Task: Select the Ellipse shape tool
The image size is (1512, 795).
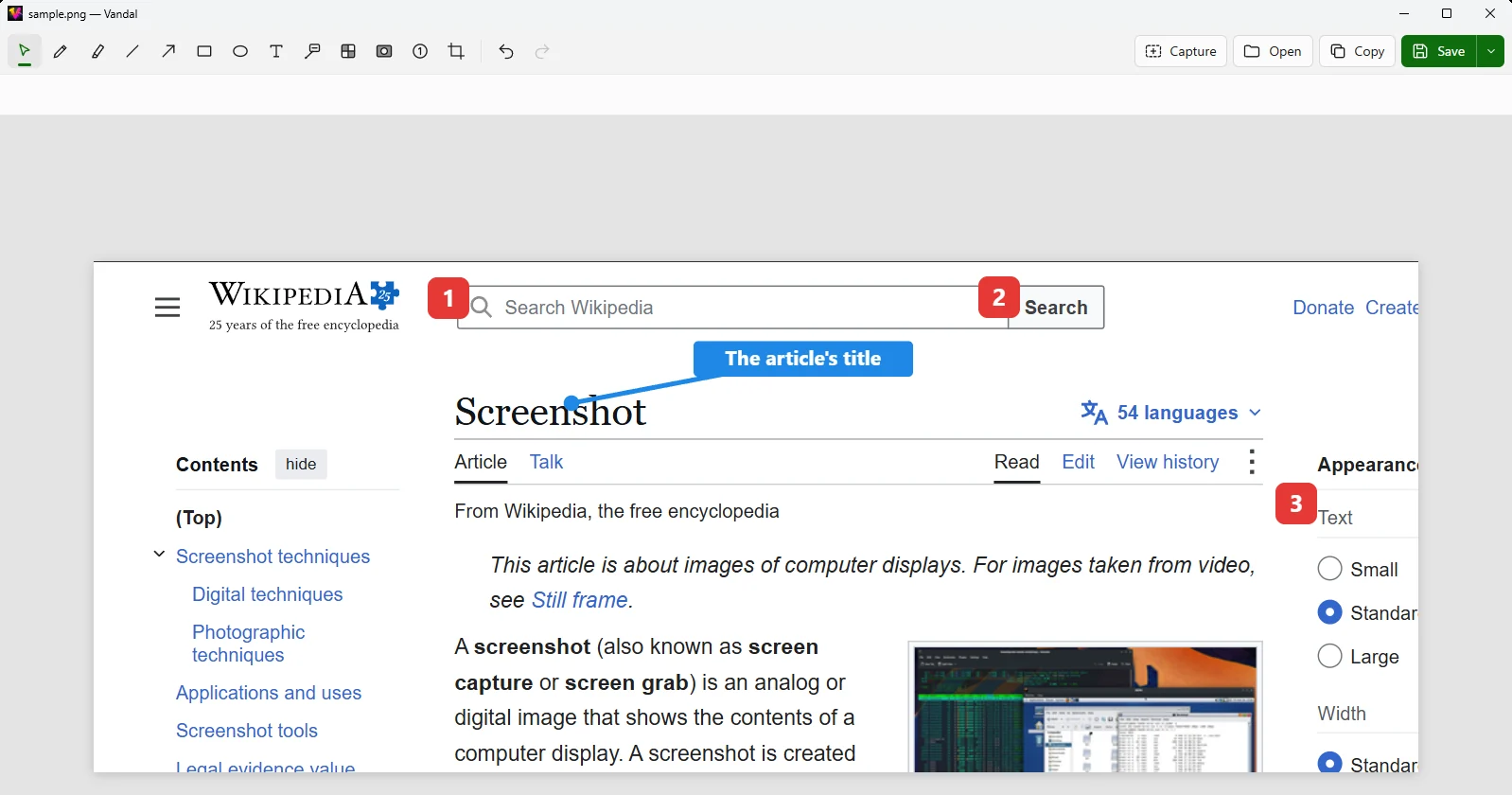Action: click(240, 51)
